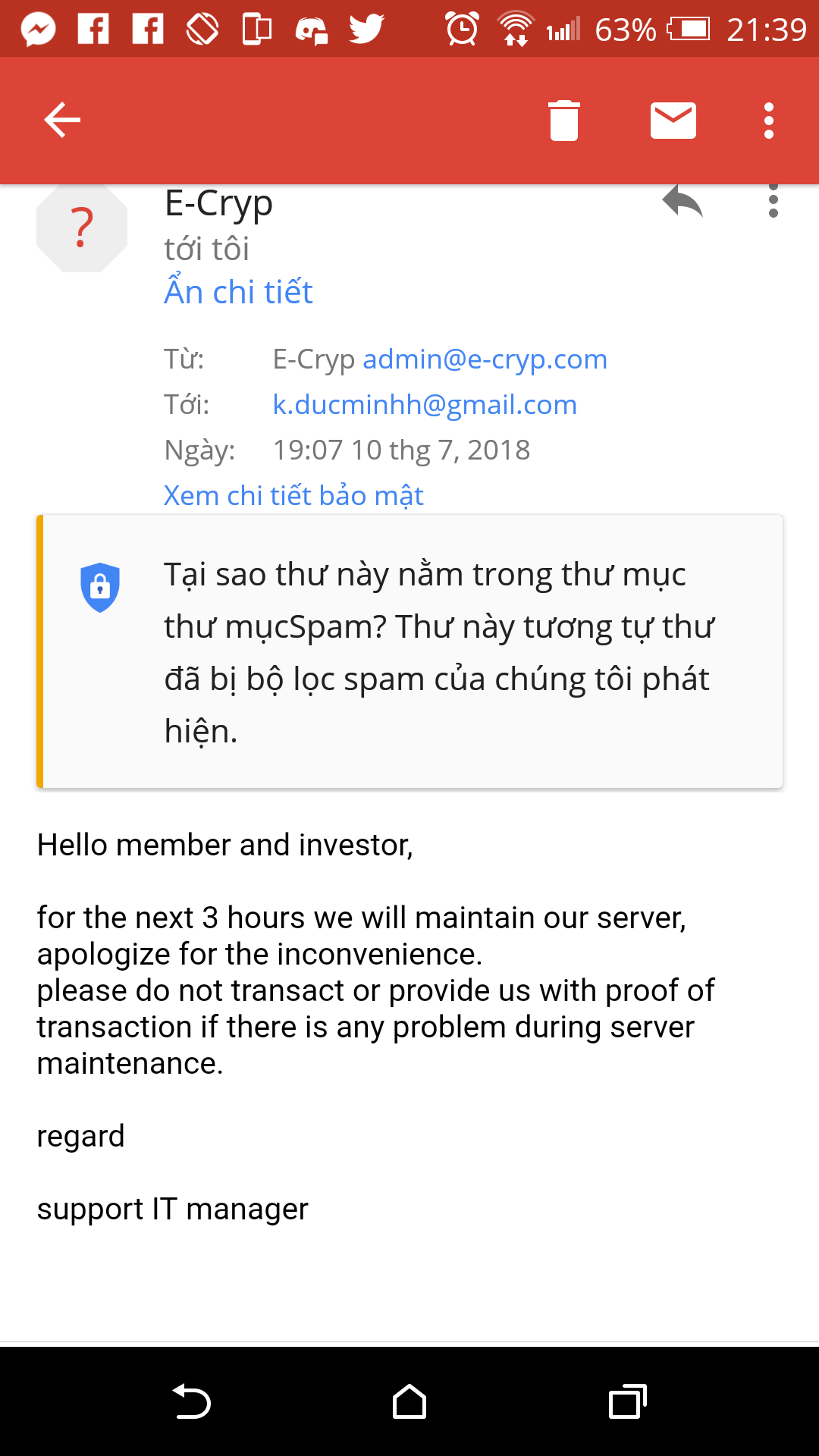Tap the back arrow in Gmail toolbar

62,121
